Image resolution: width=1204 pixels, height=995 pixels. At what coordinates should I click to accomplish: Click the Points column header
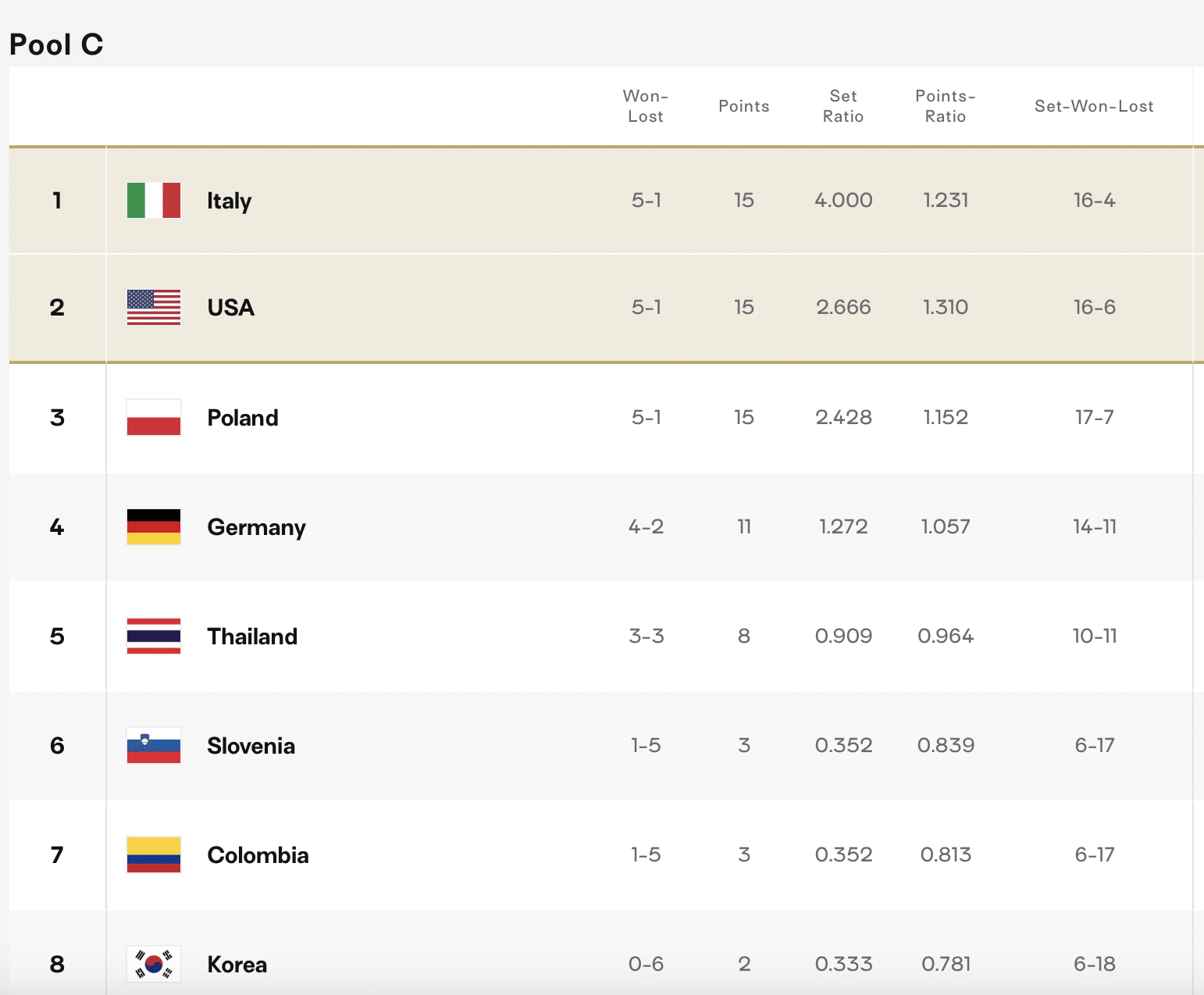pyautogui.click(x=743, y=106)
